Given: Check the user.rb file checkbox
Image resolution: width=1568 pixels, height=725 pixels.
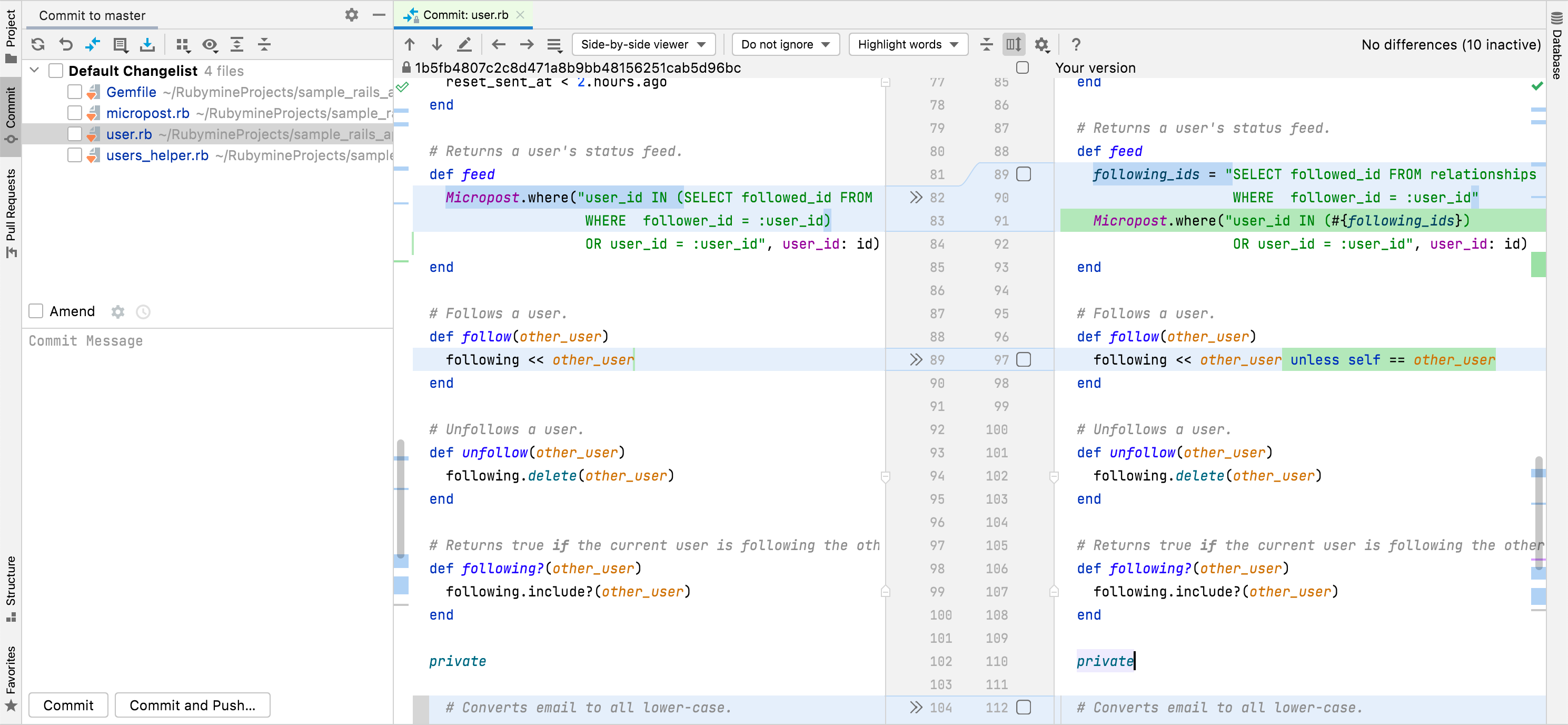Looking at the screenshot, I should pyautogui.click(x=74, y=134).
